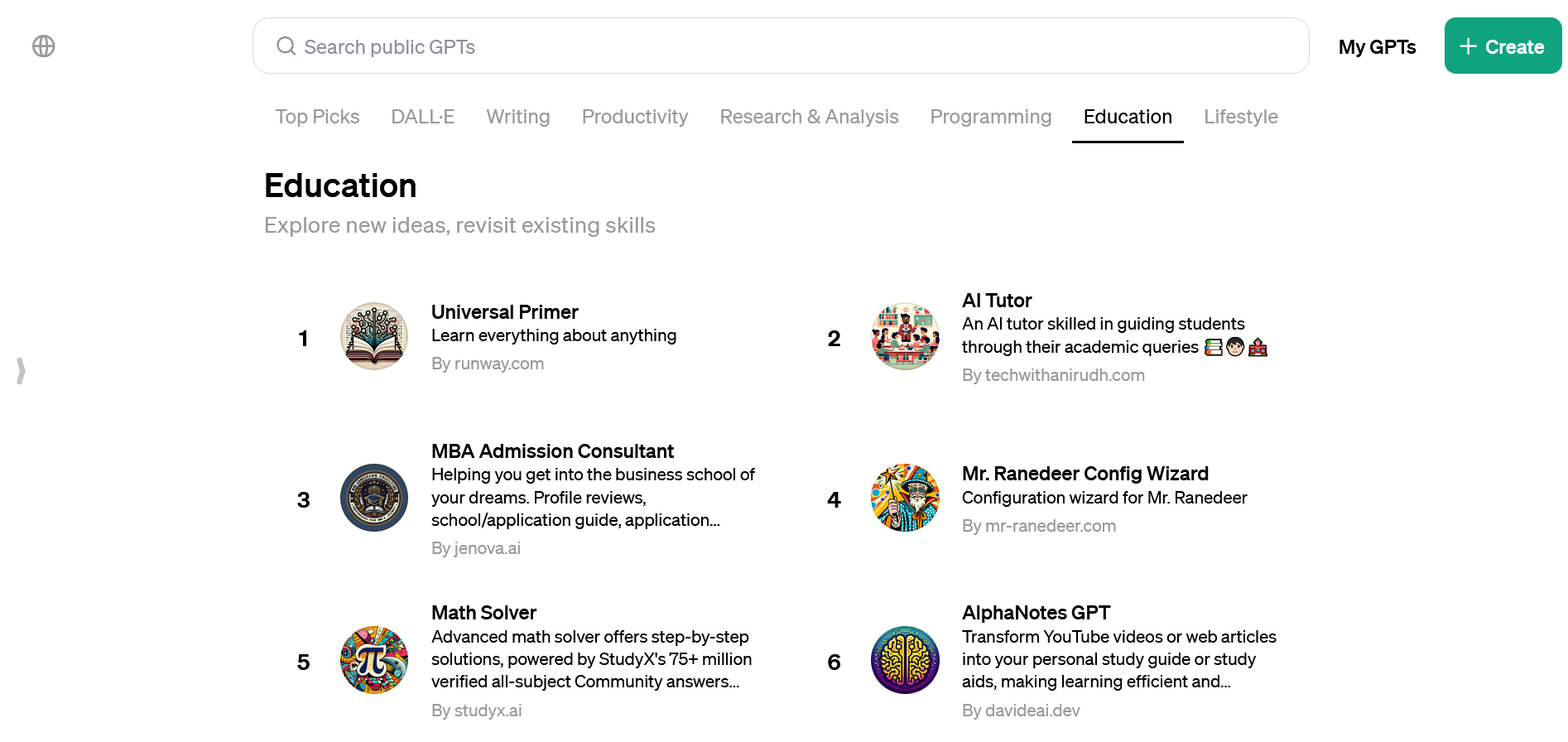
Task: Switch to the Top Picks tab
Action: (x=317, y=117)
